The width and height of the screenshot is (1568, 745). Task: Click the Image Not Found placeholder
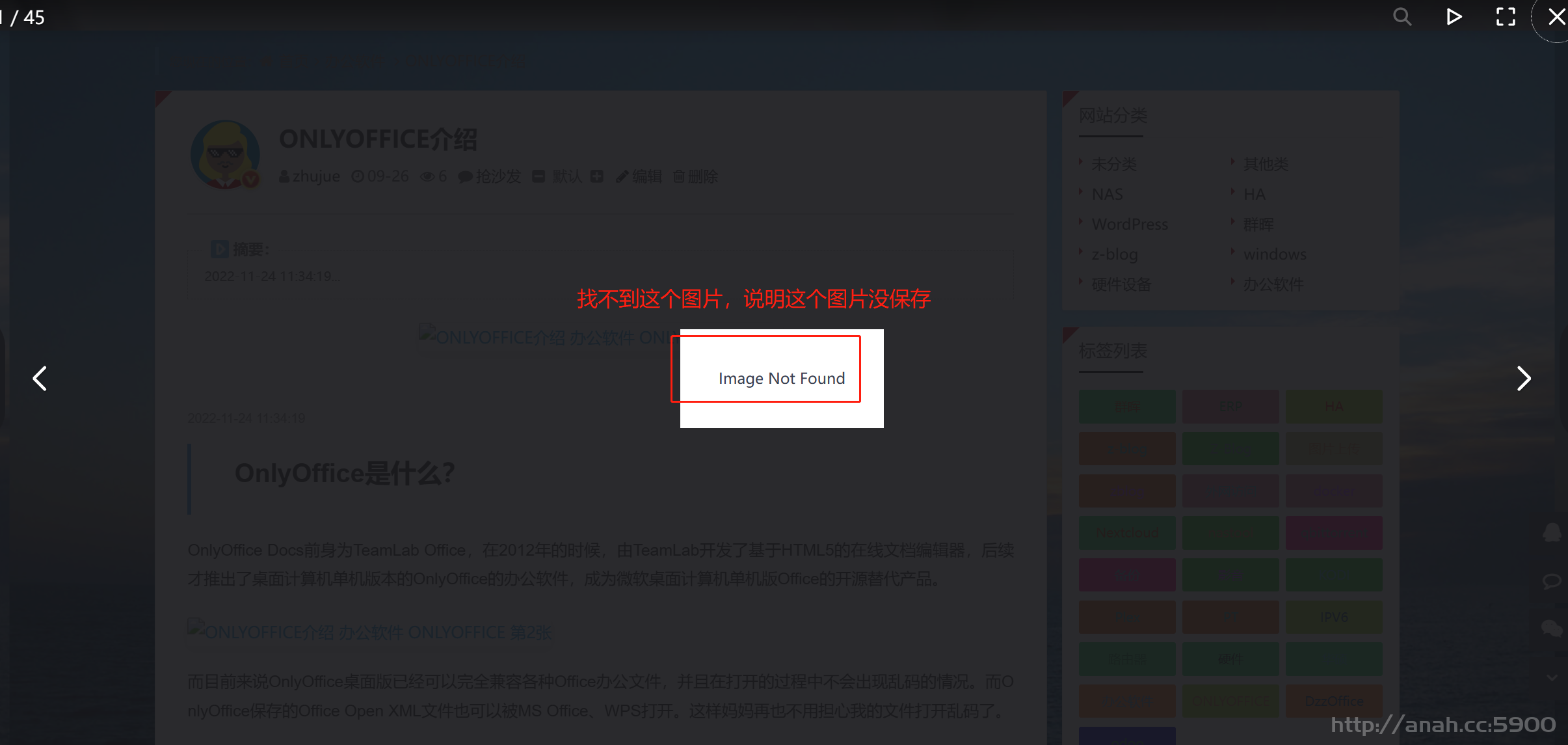pyautogui.click(x=782, y=378)
